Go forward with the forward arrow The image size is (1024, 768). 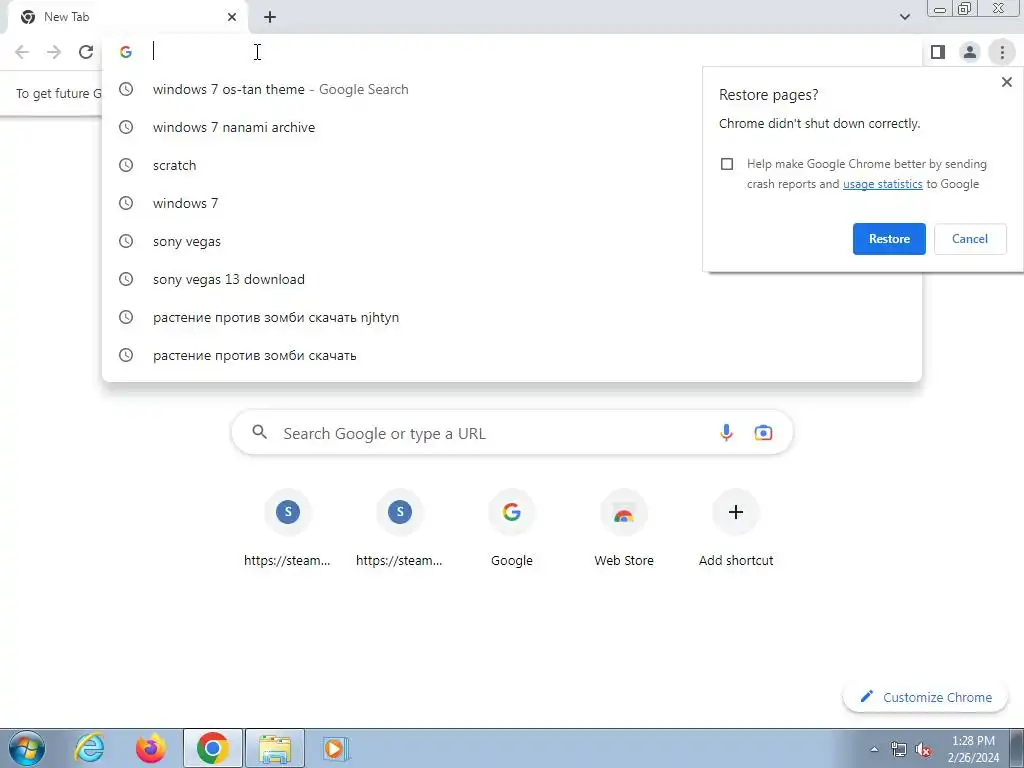tap(54, 52)
